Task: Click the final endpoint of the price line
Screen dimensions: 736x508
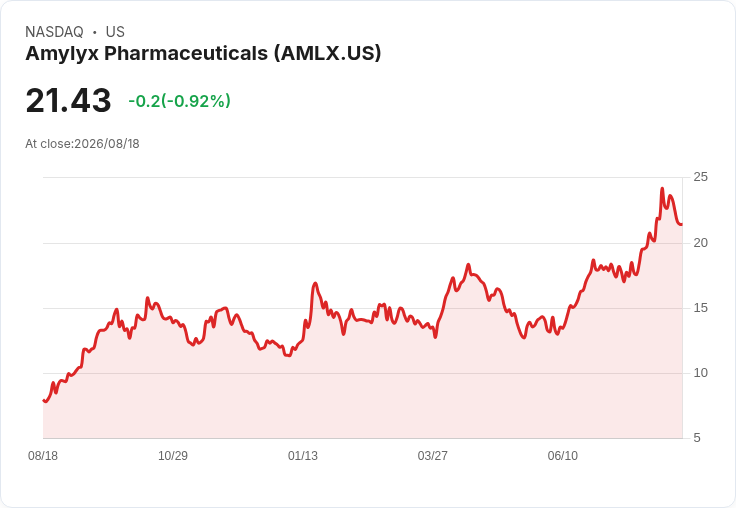Action: click(x=682, y=224)
